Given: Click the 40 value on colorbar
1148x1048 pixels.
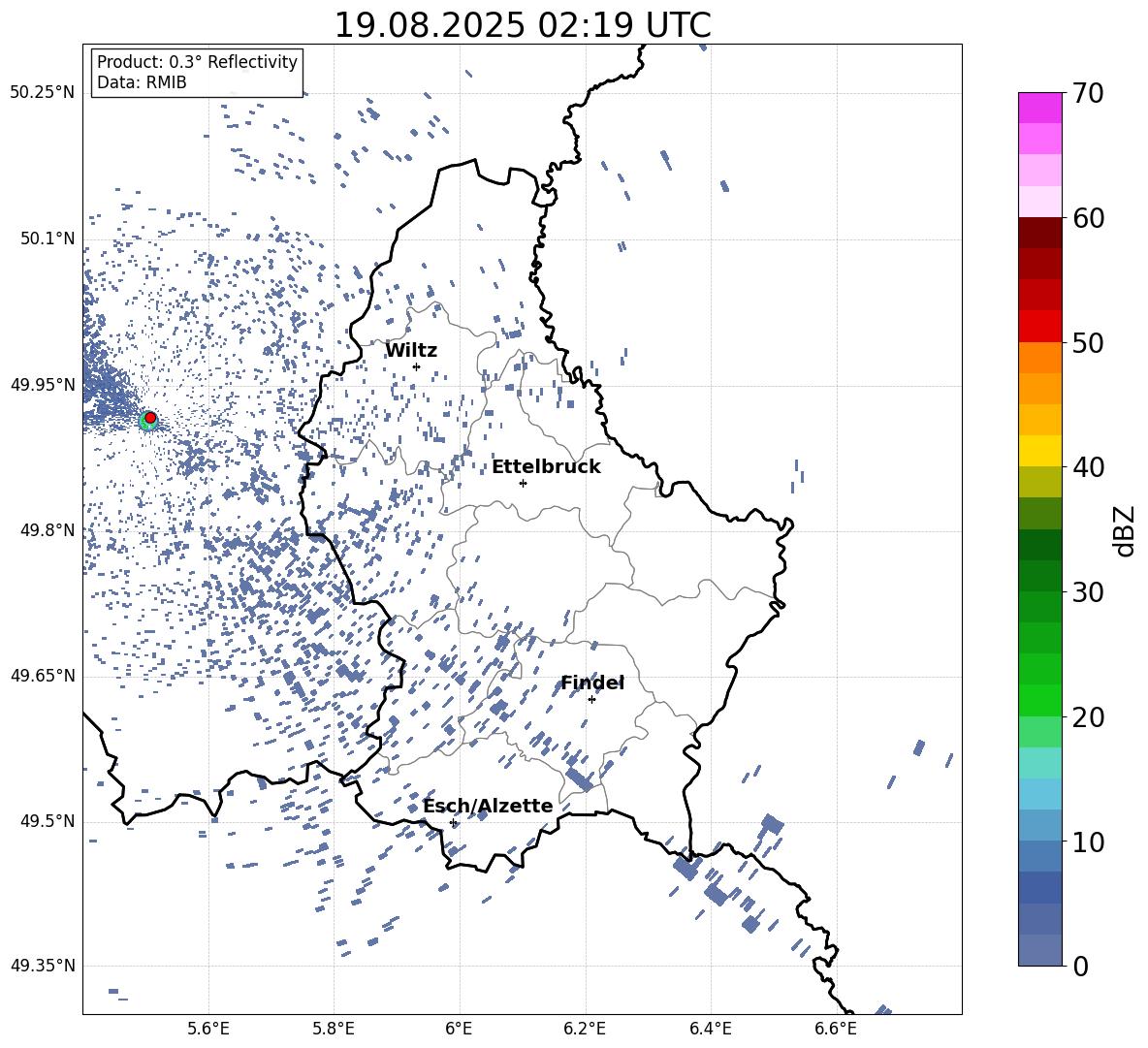Looking at the screenshot, I should [1088, 467].
